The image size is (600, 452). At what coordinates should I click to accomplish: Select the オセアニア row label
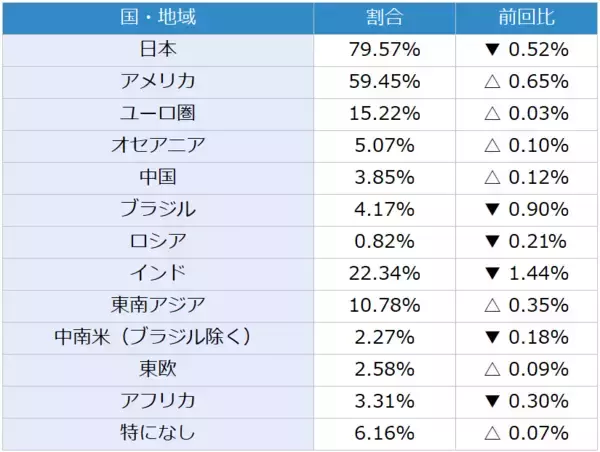[x=158, y=145]
